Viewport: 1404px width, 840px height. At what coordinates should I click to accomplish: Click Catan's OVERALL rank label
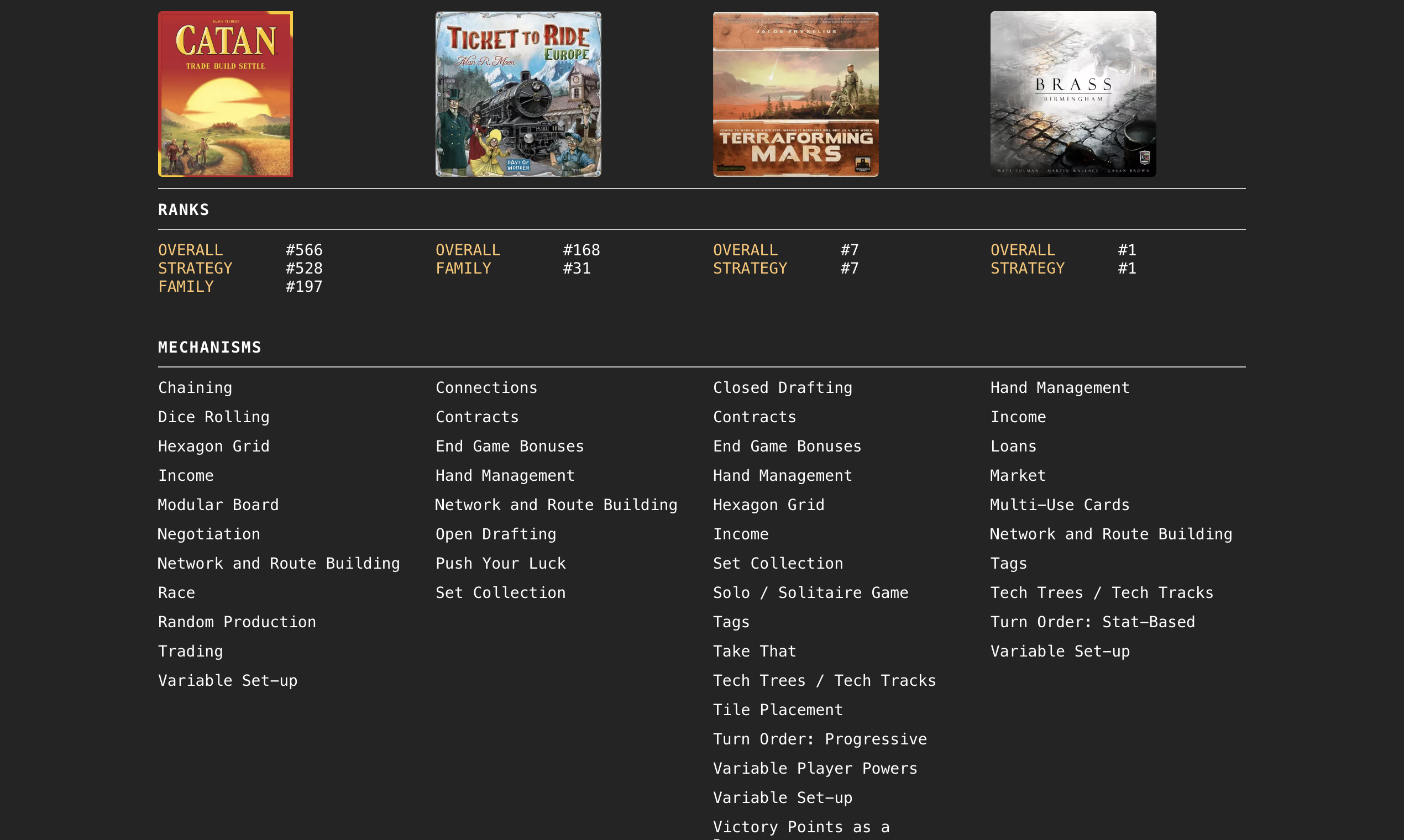(x=190, y=250)
